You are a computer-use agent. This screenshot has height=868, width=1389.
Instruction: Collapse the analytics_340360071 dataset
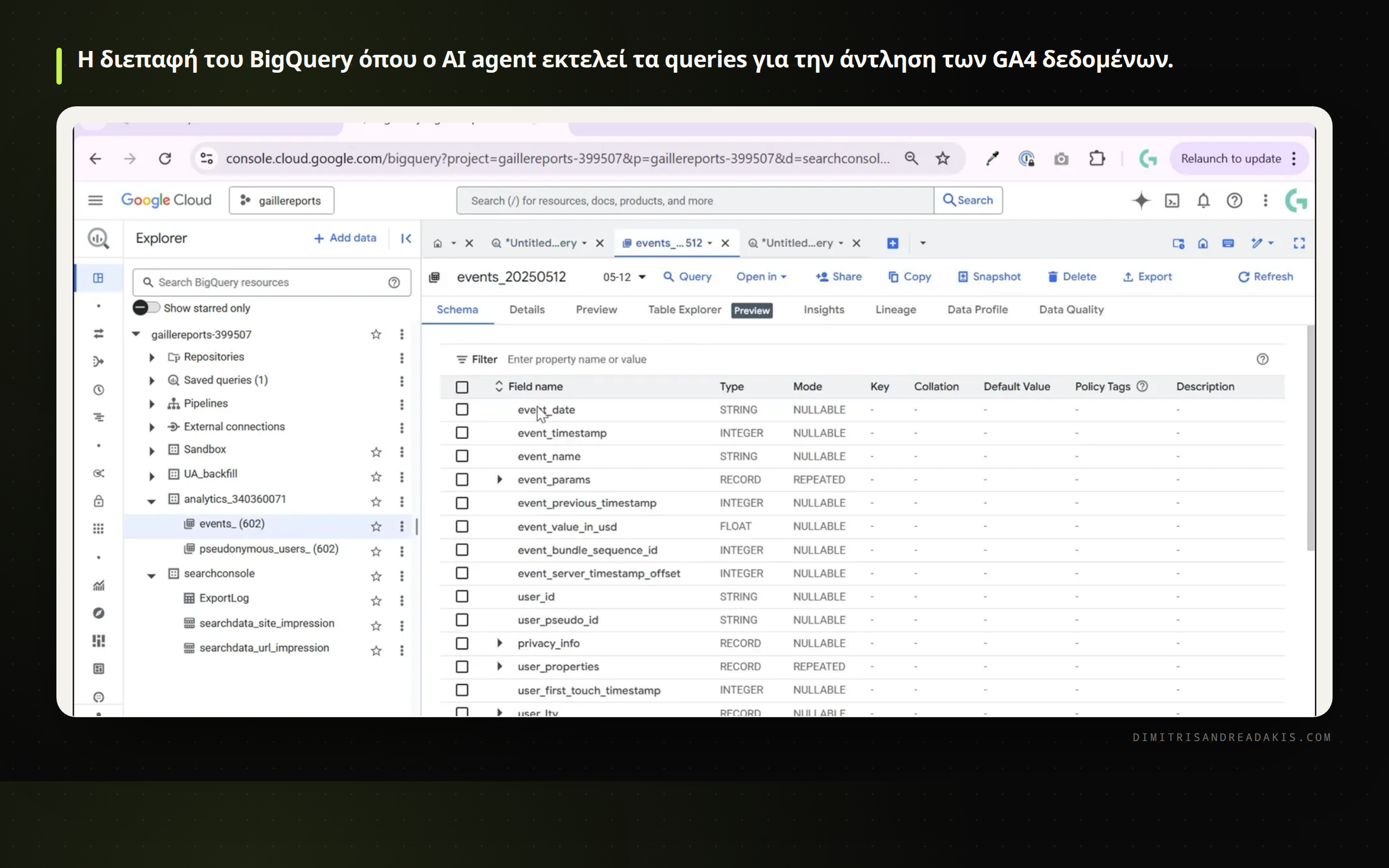pyautogui.click(x=151, y=501)
